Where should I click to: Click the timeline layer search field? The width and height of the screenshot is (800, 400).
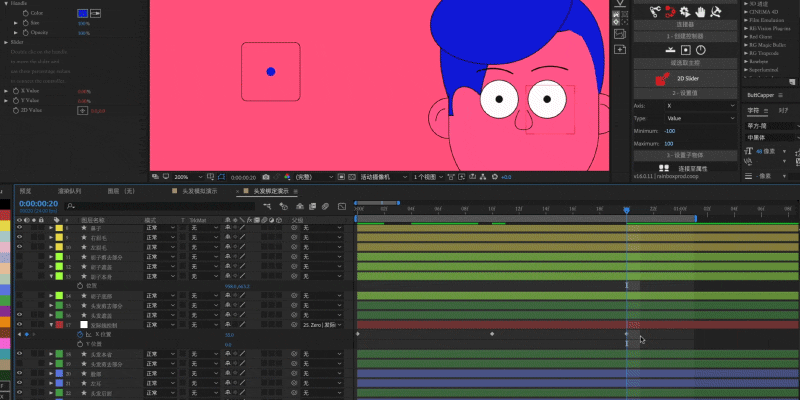click(x=161, y=207)
